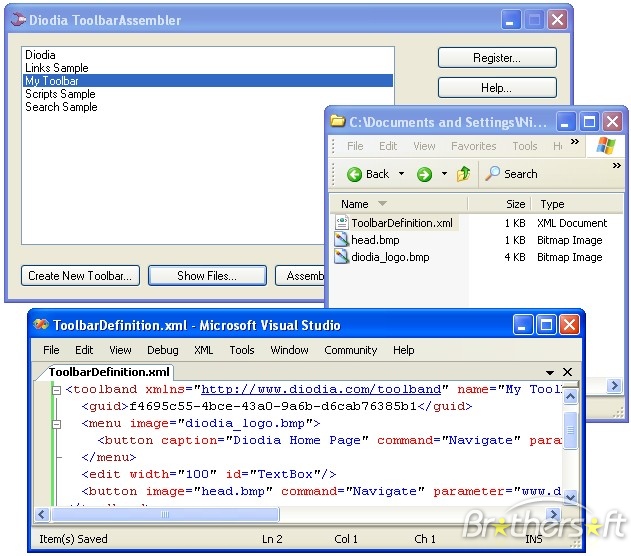Viewport: 631px width, 556px height.
Task: Select My Toolbar in the list
Action: [x=207, y=80]
